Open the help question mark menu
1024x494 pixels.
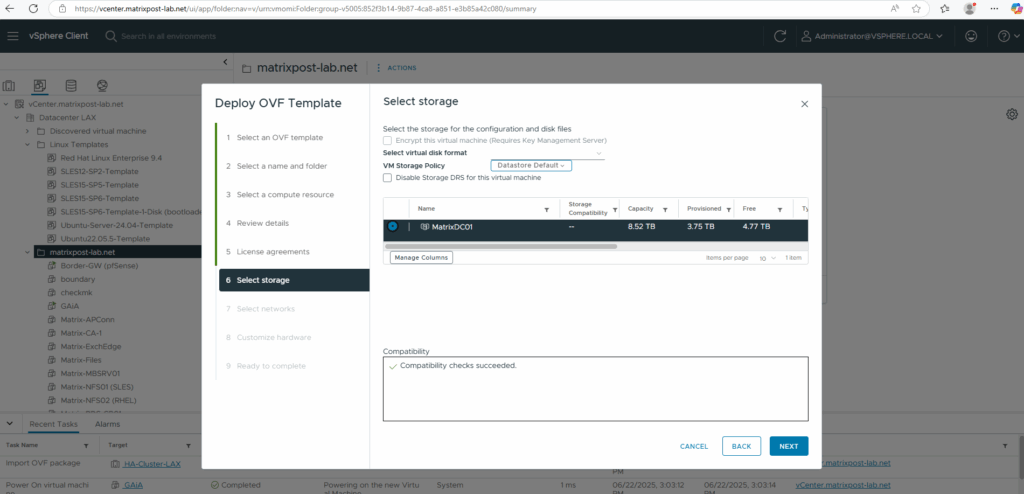[1004, 36]
